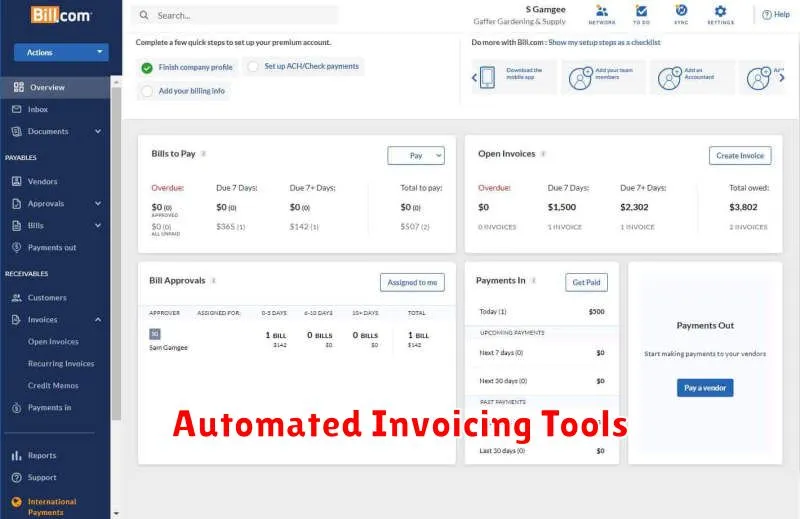Screen dimensions: 800x519
Task: Click the $3,802 Total owed amount
Action: [x=743, y=207]
